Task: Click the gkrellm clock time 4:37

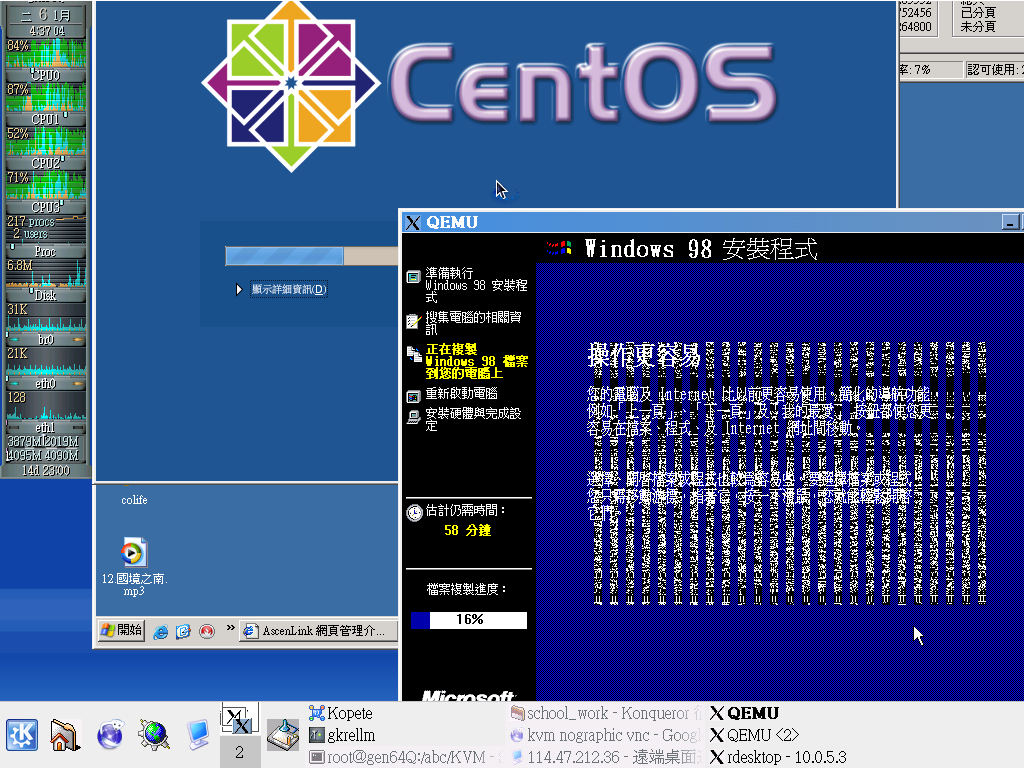Action: point(47,31)
